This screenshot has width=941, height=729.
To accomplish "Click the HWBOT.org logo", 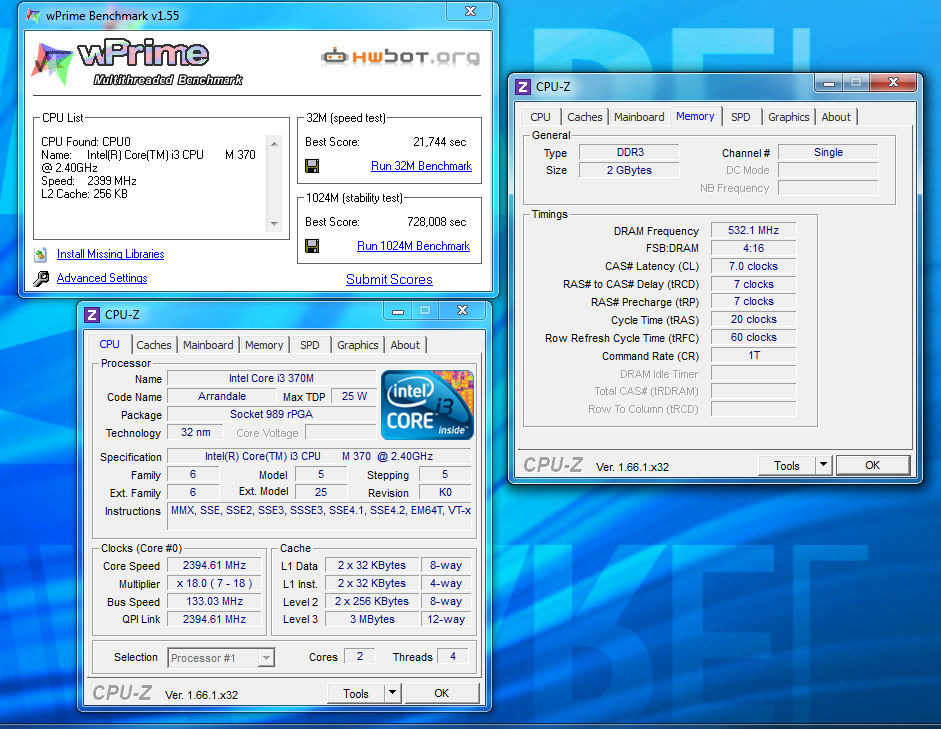I will (x=400, y=57).
